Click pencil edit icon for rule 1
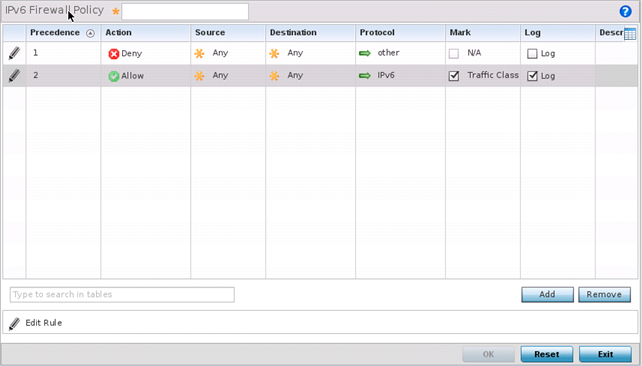 pyautogui.click(x=14, y=53)
